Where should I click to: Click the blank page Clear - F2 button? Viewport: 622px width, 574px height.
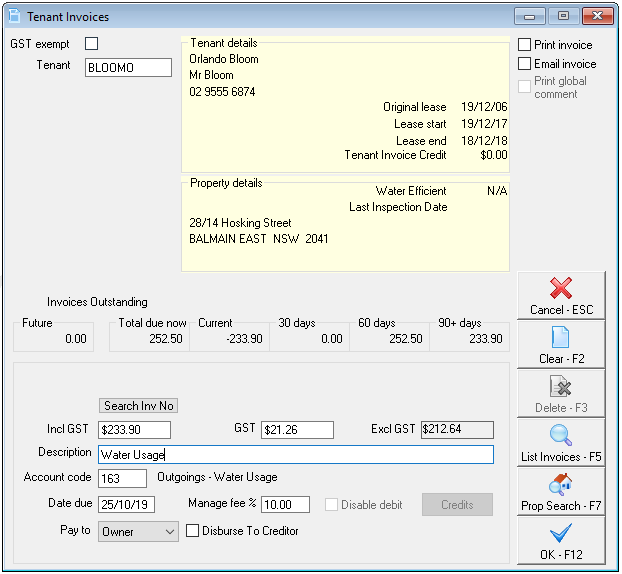561,345
